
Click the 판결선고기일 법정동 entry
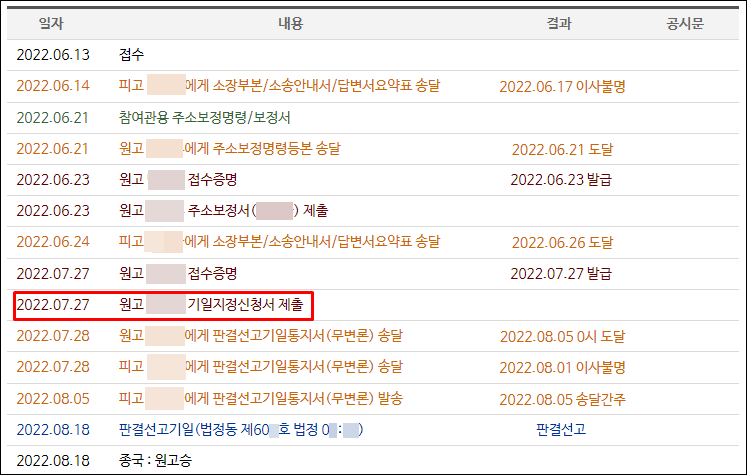pyautogui.click(x=241, y=430)
